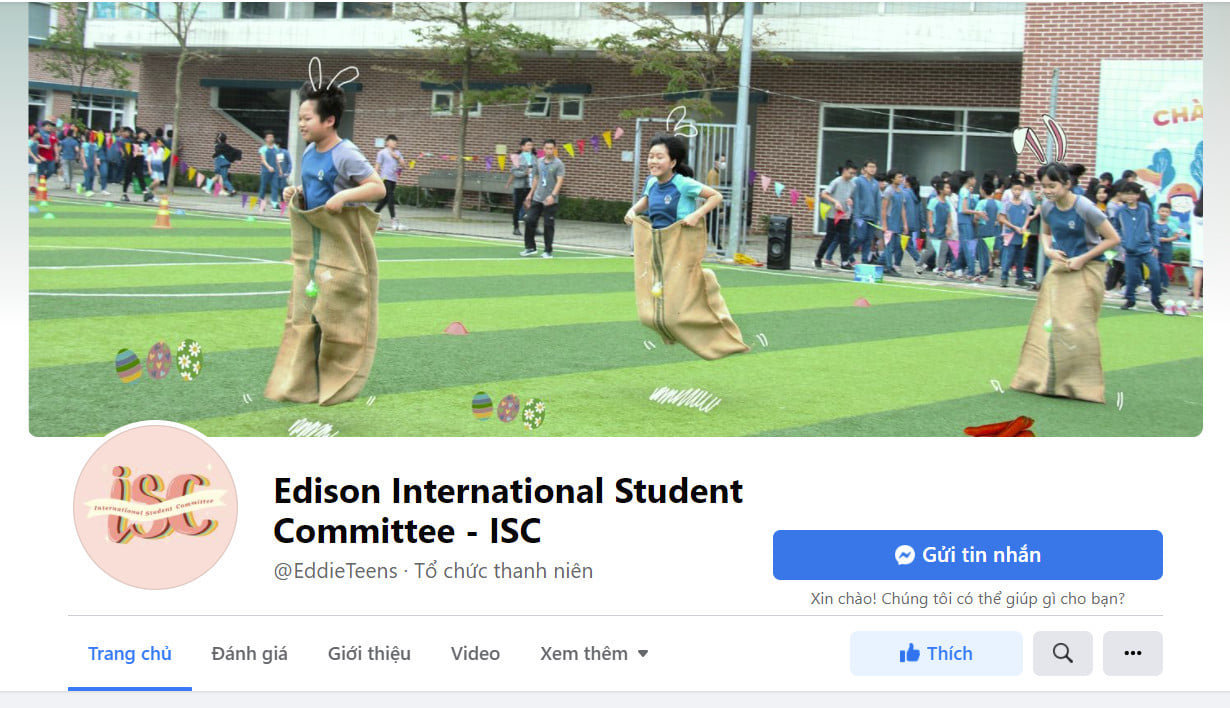Open the Tổ chức thanh niên category link
Screen dimensions: 1230x708
click(504, 571)
